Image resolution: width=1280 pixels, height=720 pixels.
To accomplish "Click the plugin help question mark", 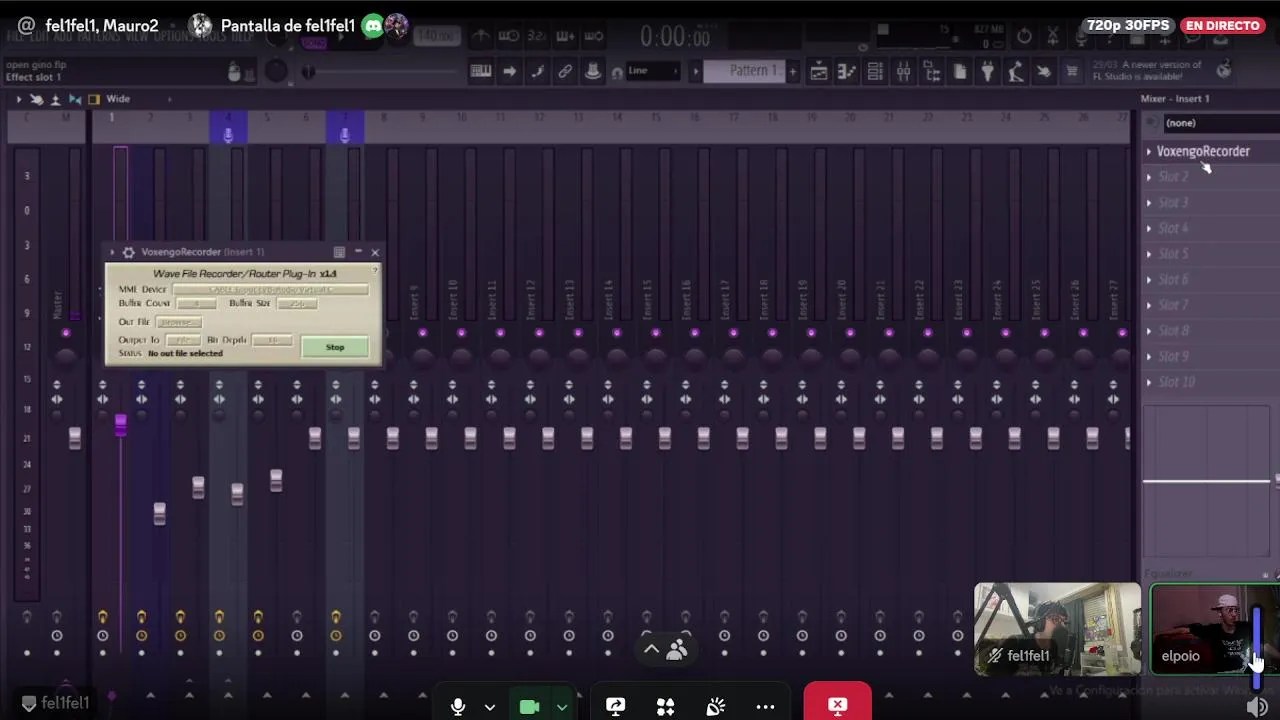I will tap(375, 270).
